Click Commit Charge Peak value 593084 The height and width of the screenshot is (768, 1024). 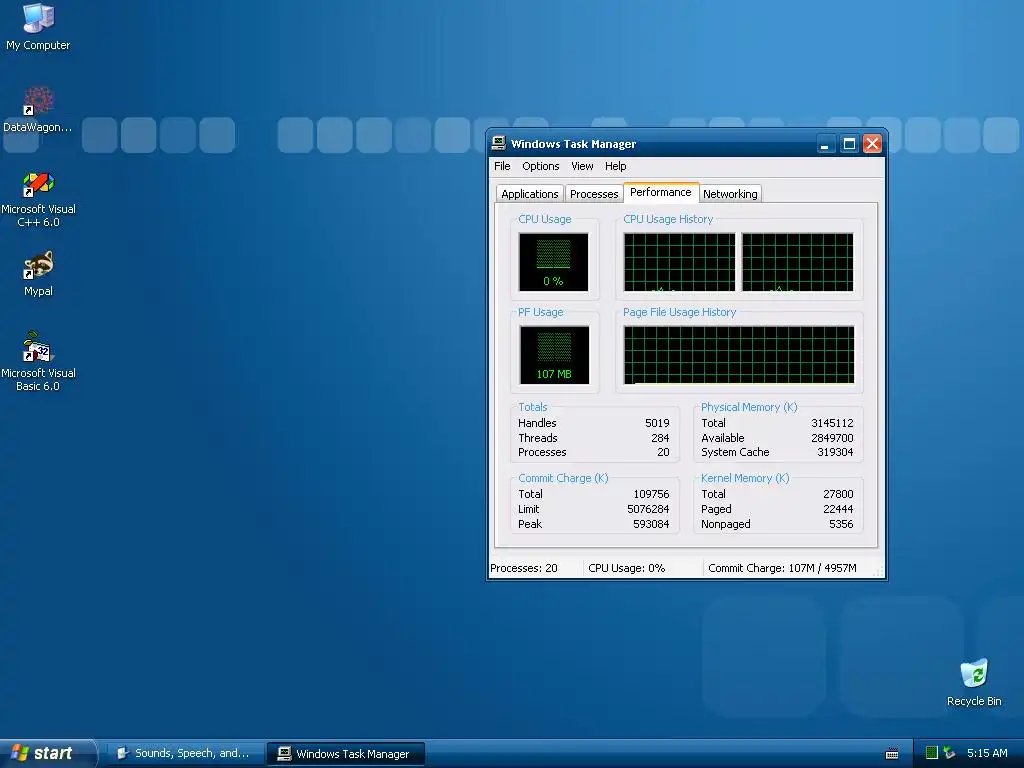pos(651,524)
